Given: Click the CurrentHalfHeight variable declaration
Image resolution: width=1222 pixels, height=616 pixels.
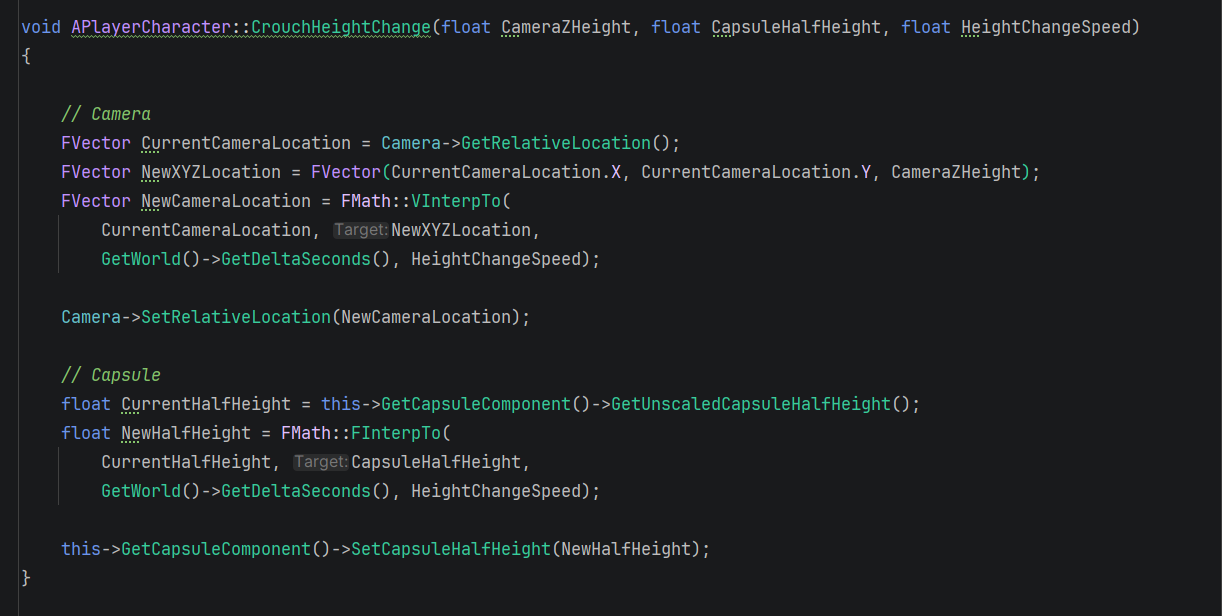Looking at the screenshot, I should click(205, 404).
